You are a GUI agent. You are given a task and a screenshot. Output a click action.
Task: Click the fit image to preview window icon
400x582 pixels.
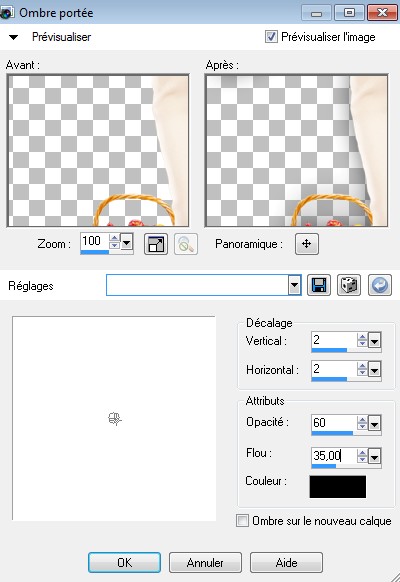tap(156, 244)
